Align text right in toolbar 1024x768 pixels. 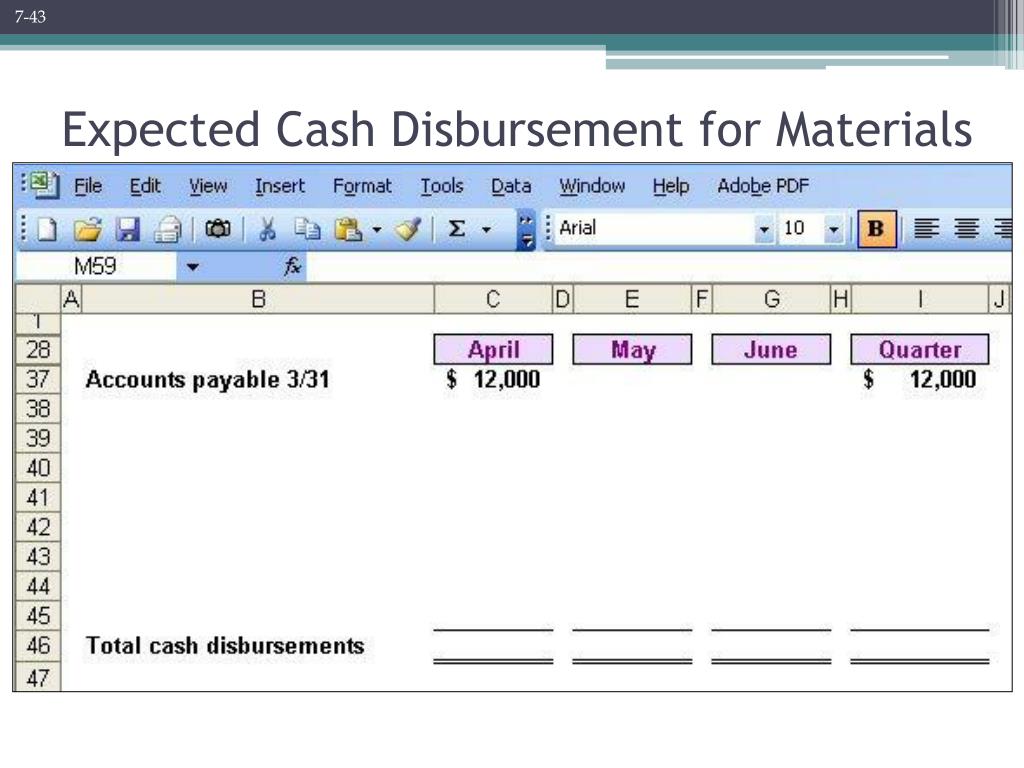[1002, 229]
